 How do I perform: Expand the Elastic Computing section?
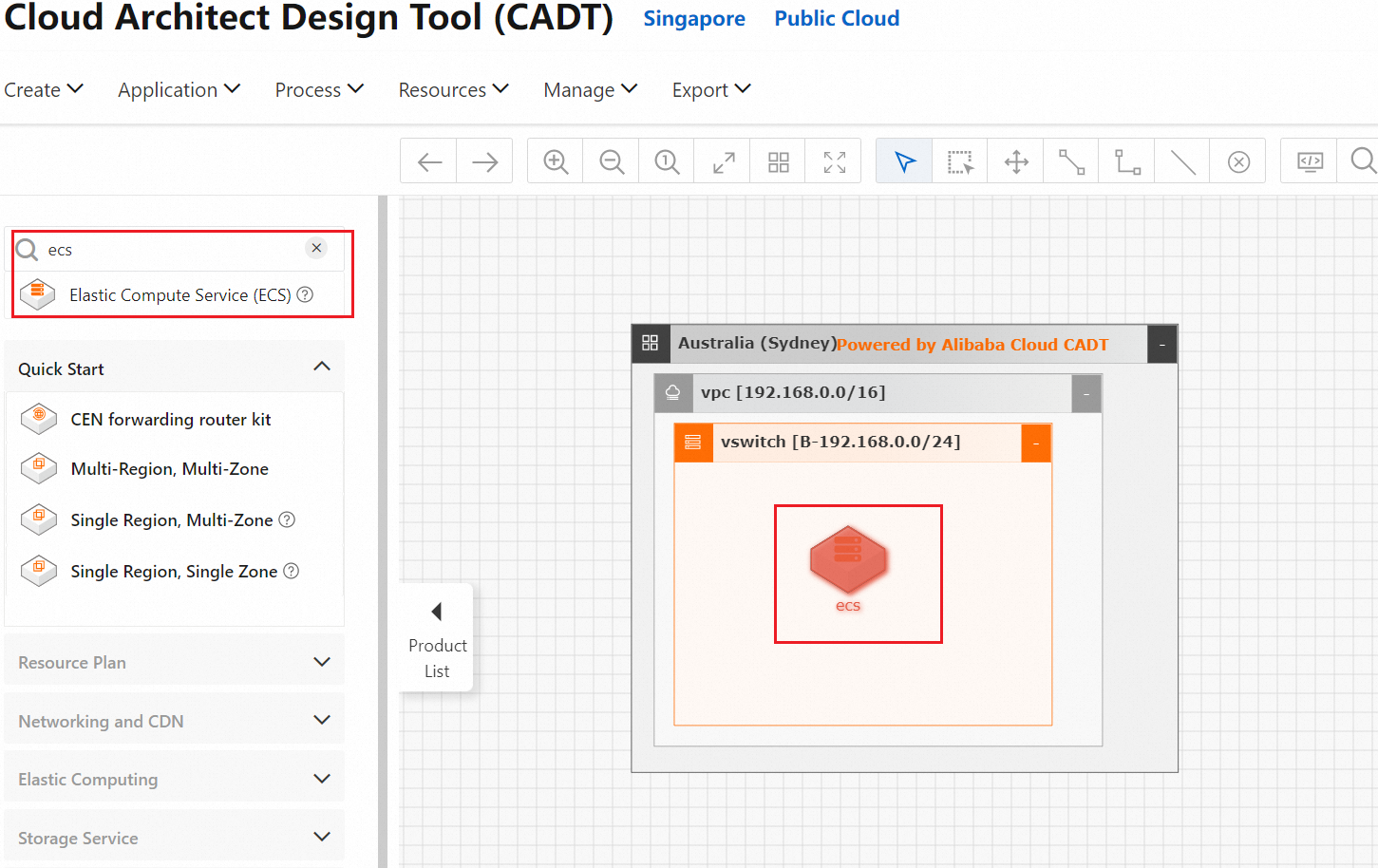[322, 779]
